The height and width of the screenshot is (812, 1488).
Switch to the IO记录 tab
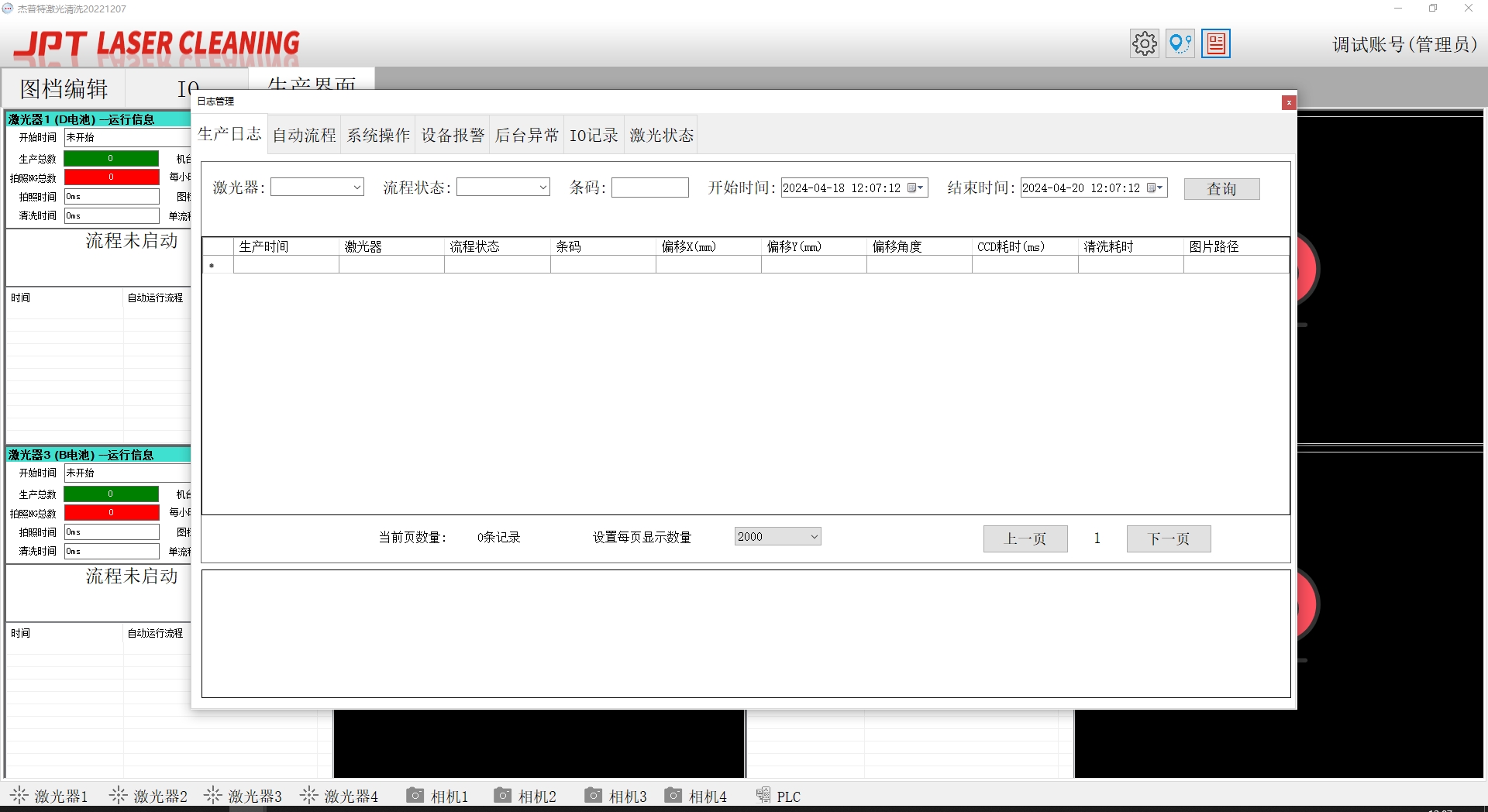click(594, 135)
